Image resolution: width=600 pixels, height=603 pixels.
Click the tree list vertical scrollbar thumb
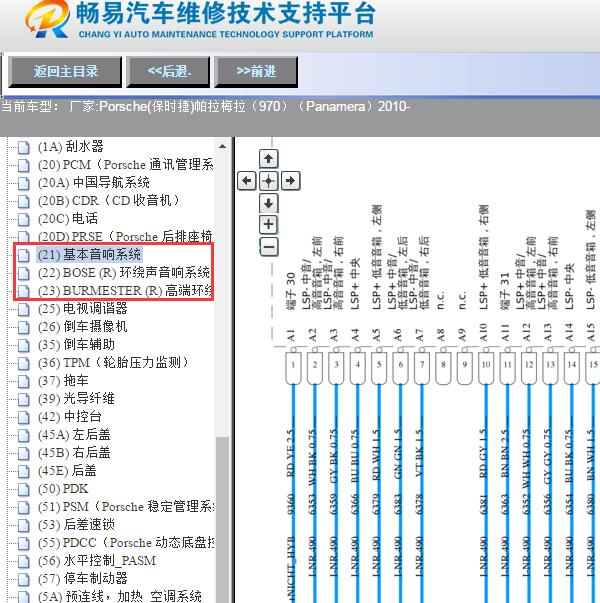222,519
